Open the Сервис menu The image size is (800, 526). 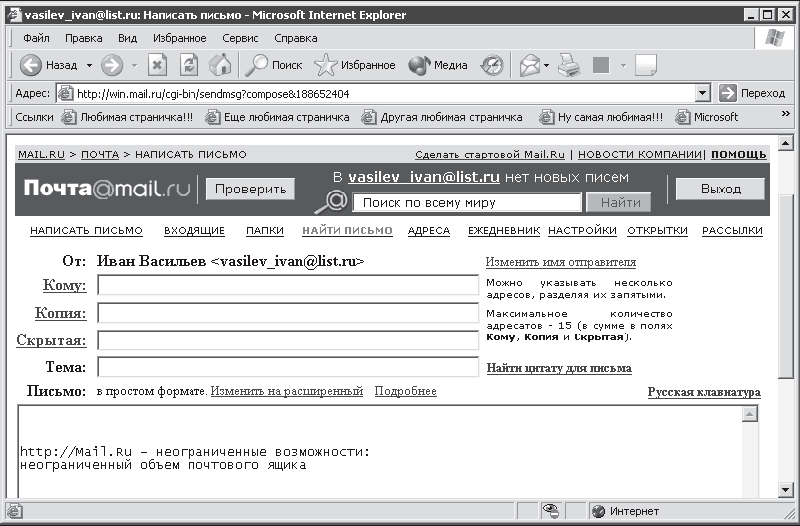pos(240,38)
